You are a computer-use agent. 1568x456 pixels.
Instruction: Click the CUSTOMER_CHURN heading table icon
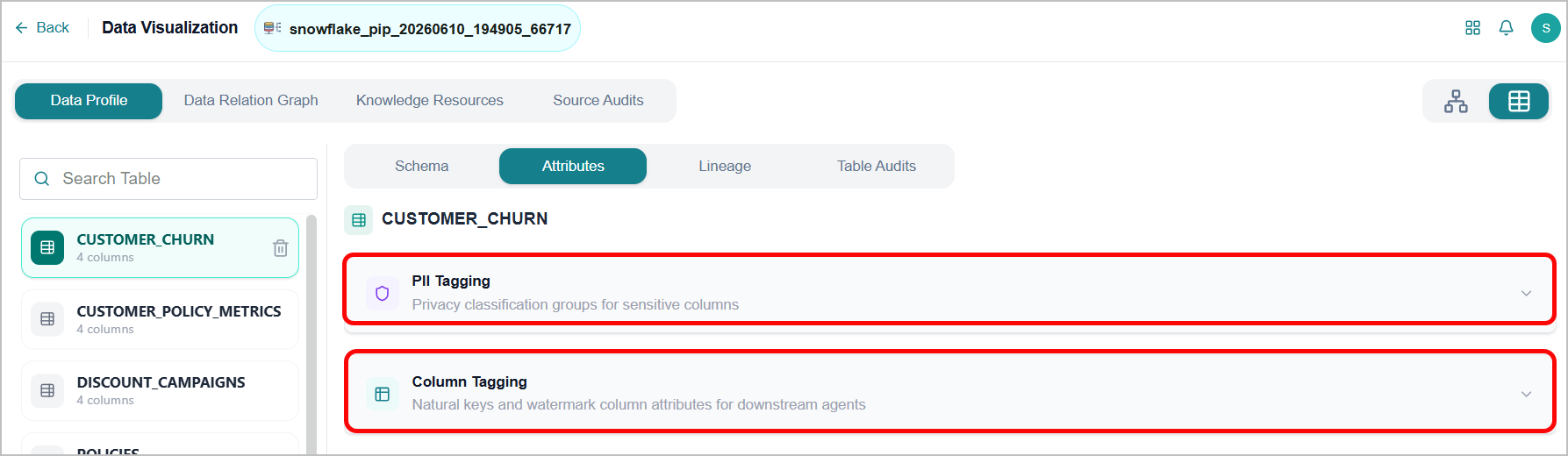(x=359, y=219)
